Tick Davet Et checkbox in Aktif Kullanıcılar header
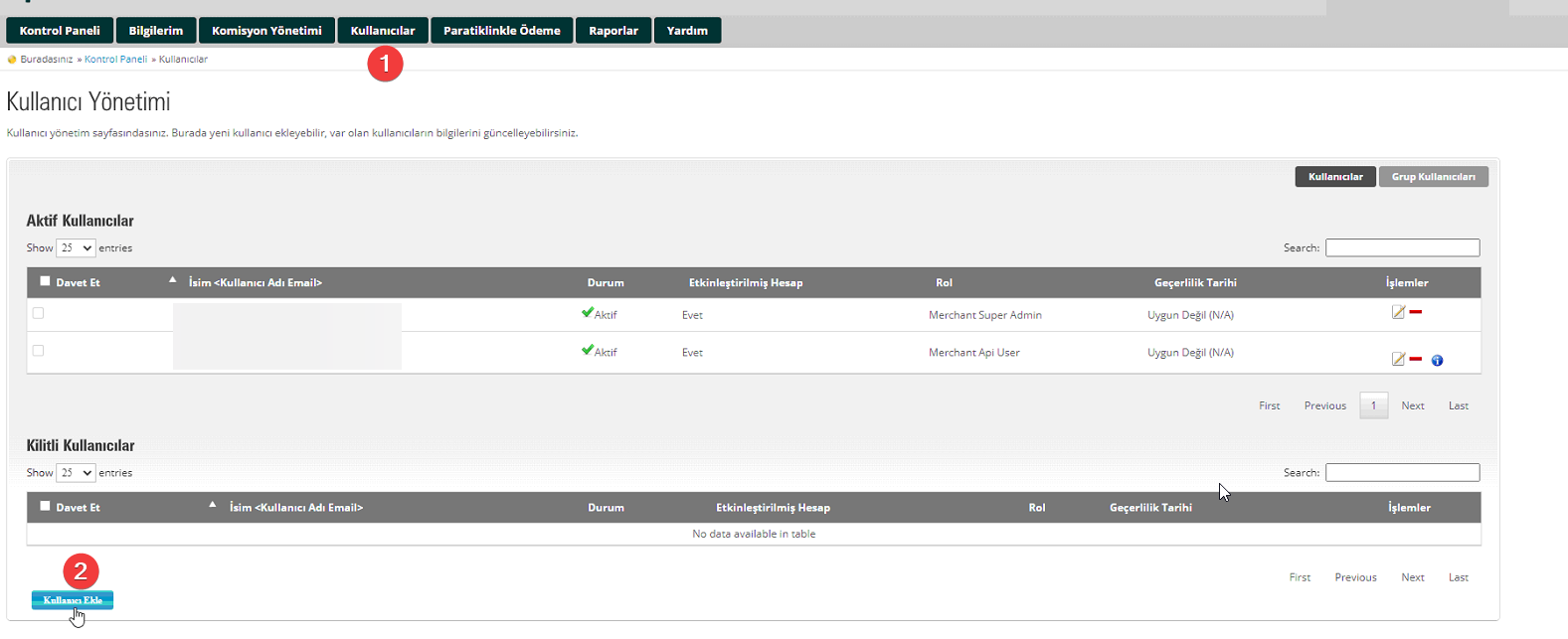1568x639 pixels. (45, 281)
